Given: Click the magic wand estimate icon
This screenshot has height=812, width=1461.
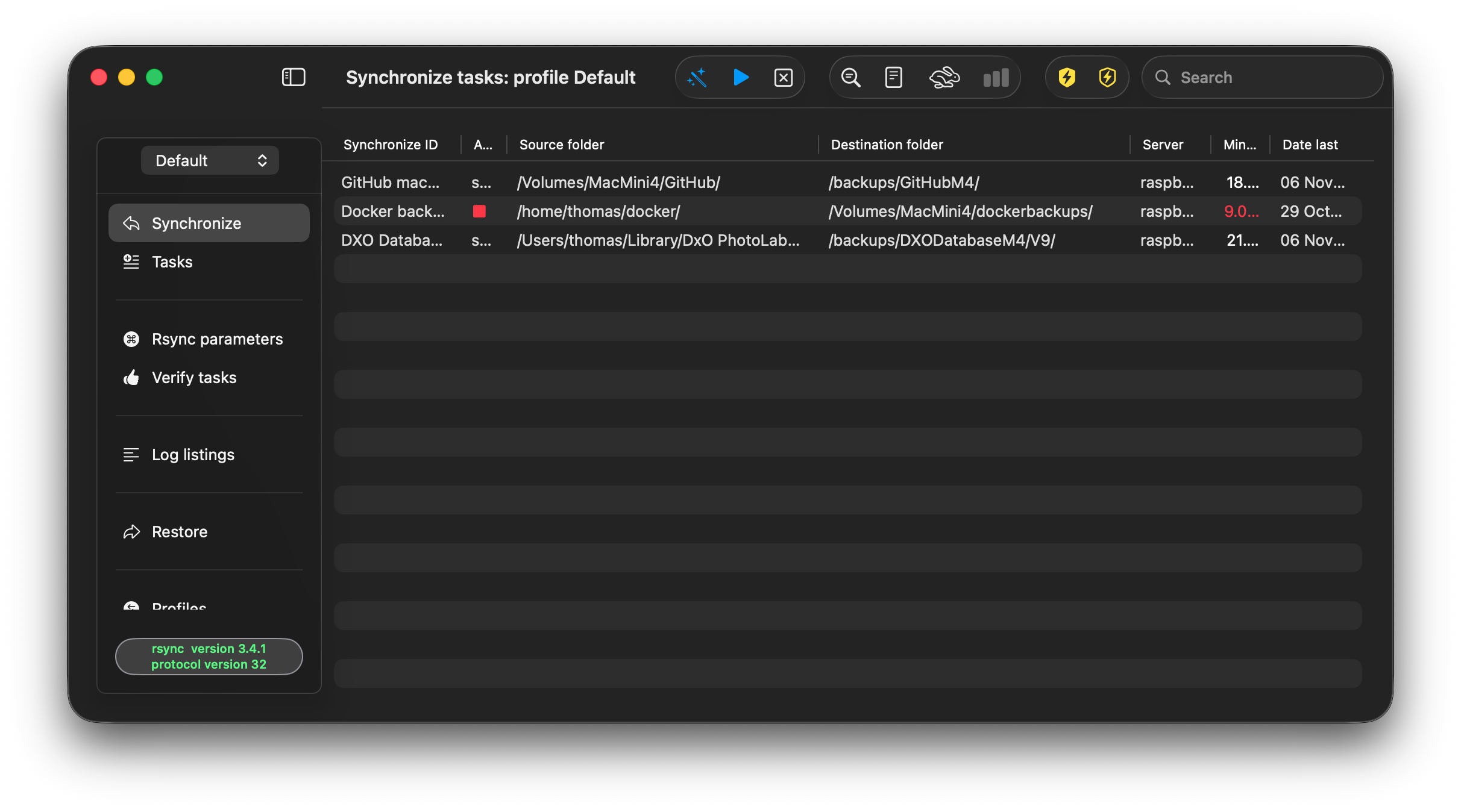Looking at the screenshot, I should point(697,78).
